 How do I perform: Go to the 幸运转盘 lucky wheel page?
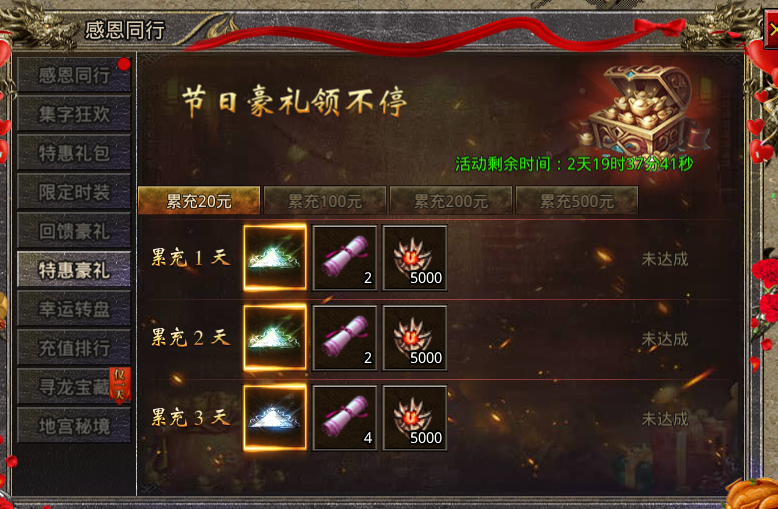point(74,309)
